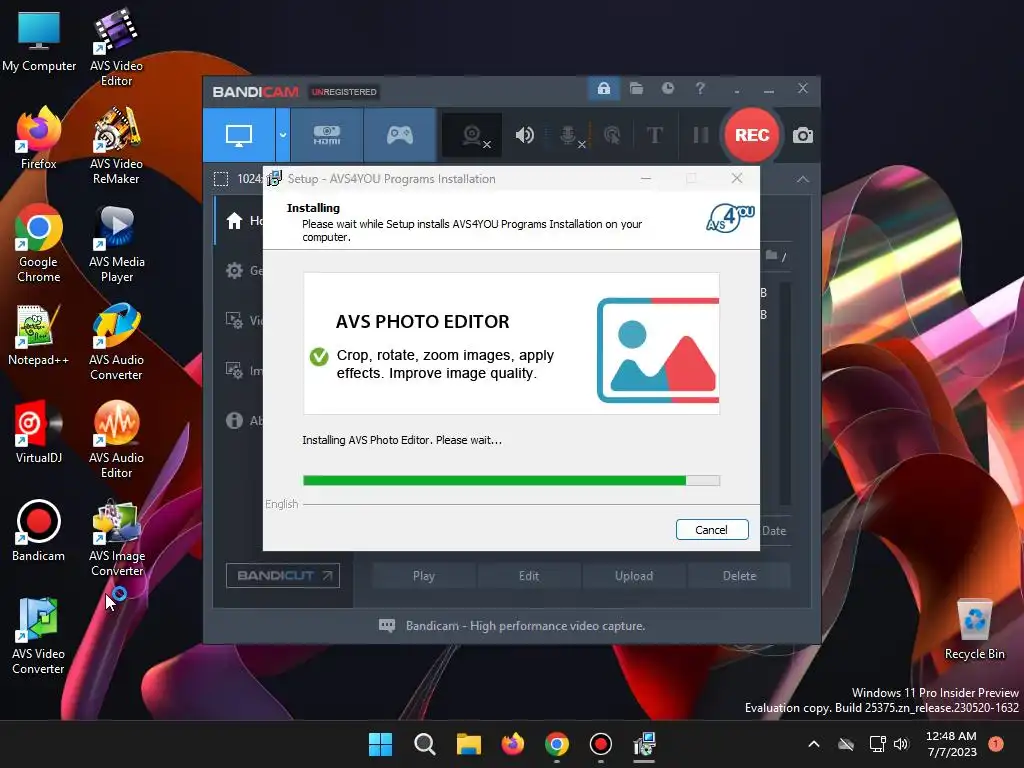
Task: Select Bandicam game recording mode
Action: point(400,135)
